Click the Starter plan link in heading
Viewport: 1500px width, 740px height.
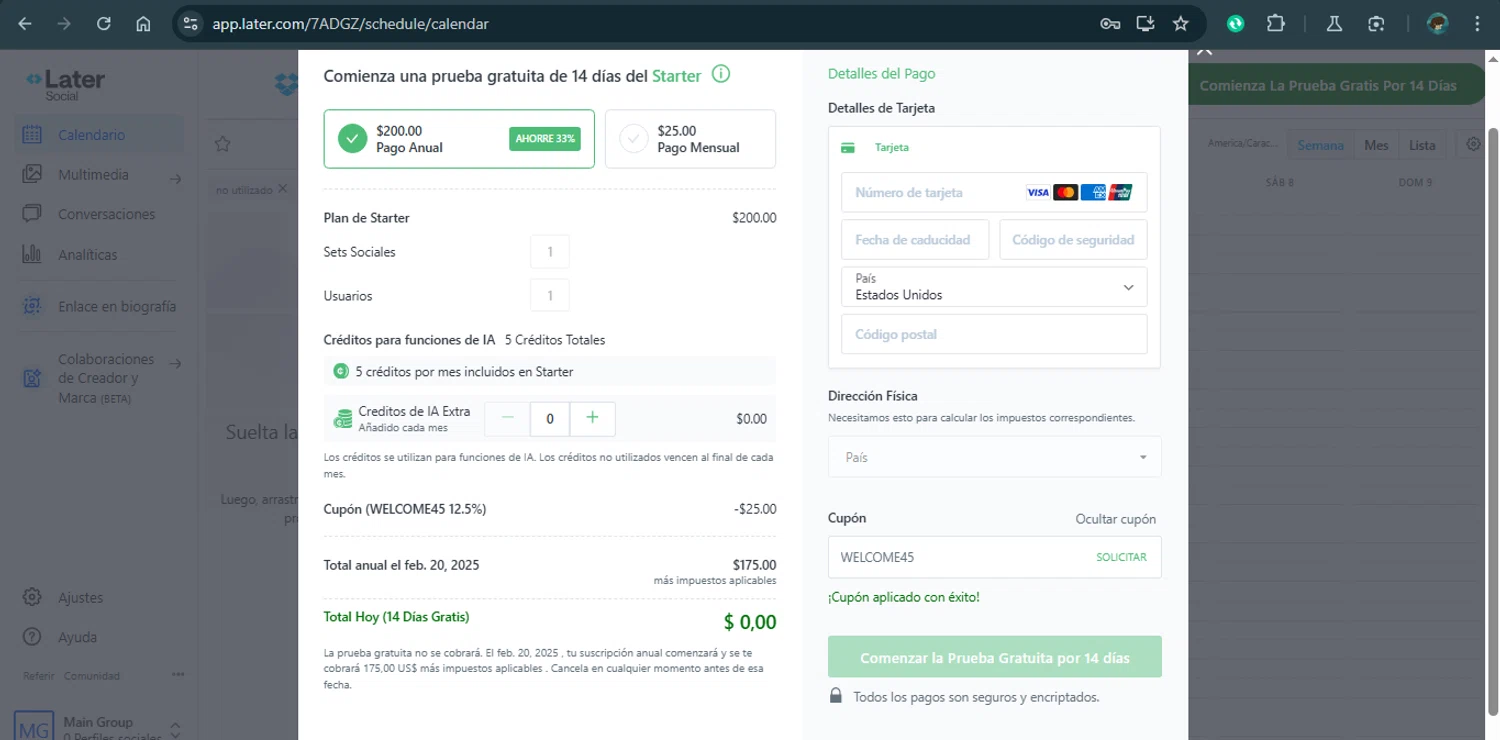[677, 76]
